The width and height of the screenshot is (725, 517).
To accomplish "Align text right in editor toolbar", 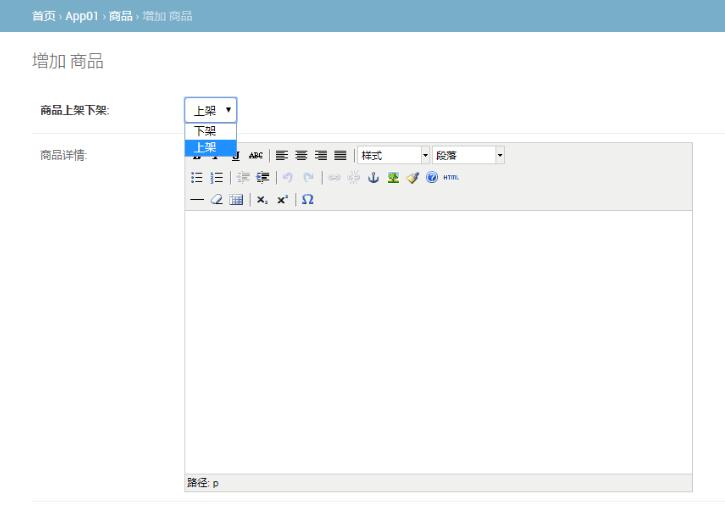I will tap(321, 155).
